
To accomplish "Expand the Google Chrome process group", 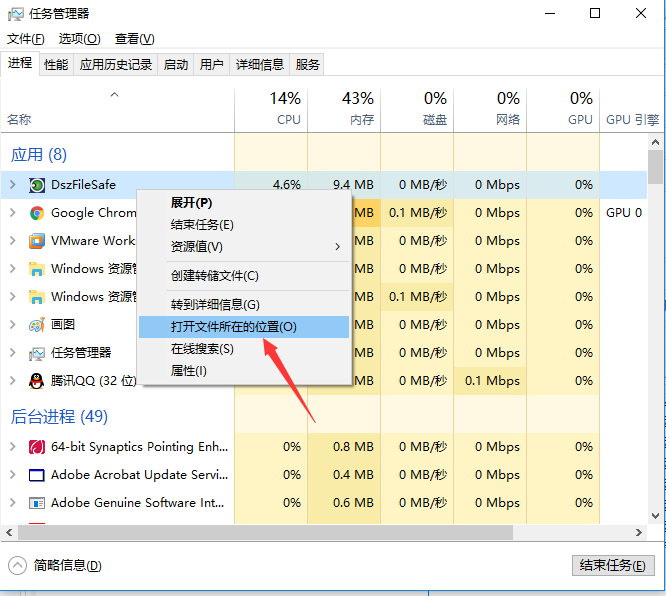I will (12, 213).
